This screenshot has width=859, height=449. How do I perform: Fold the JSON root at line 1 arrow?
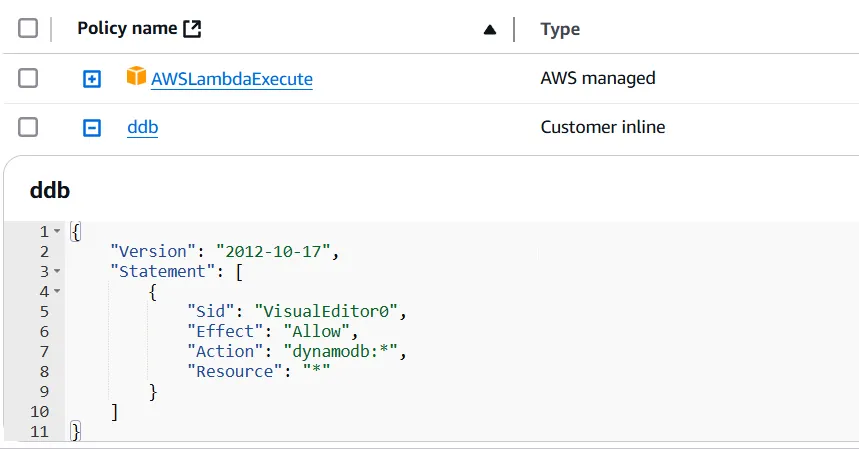point(57,232)
